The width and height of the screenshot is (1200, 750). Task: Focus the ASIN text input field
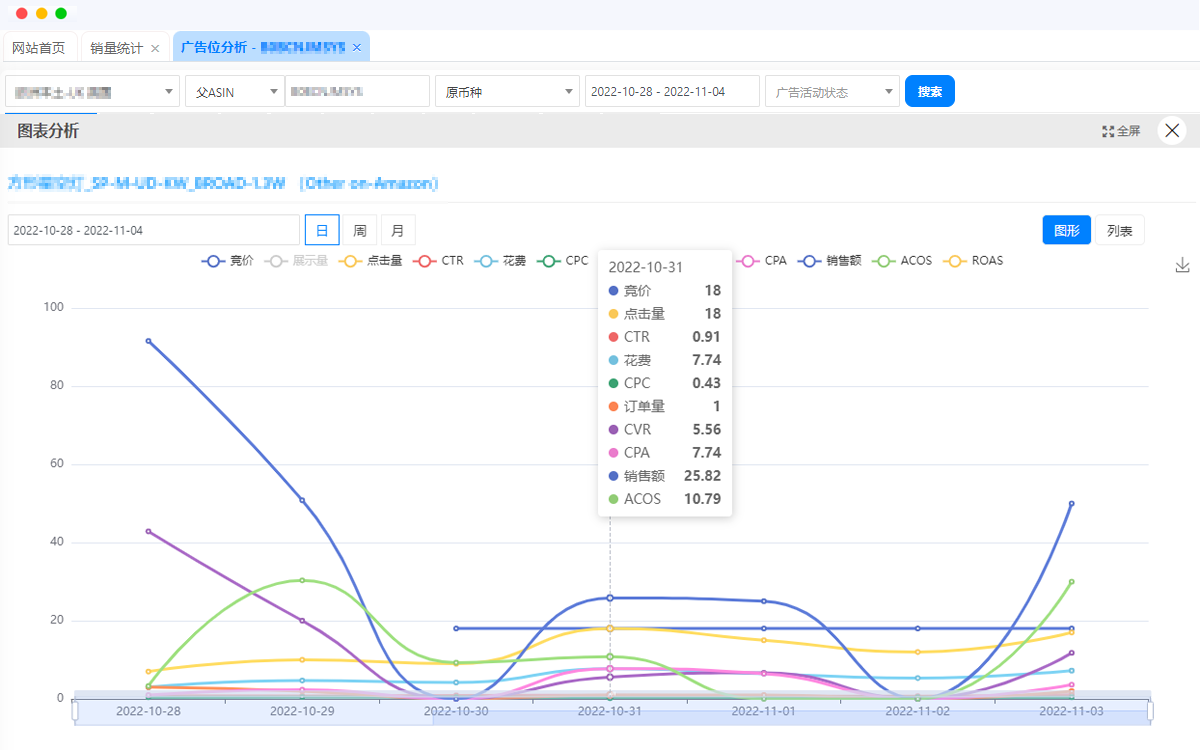coord(357,91)
